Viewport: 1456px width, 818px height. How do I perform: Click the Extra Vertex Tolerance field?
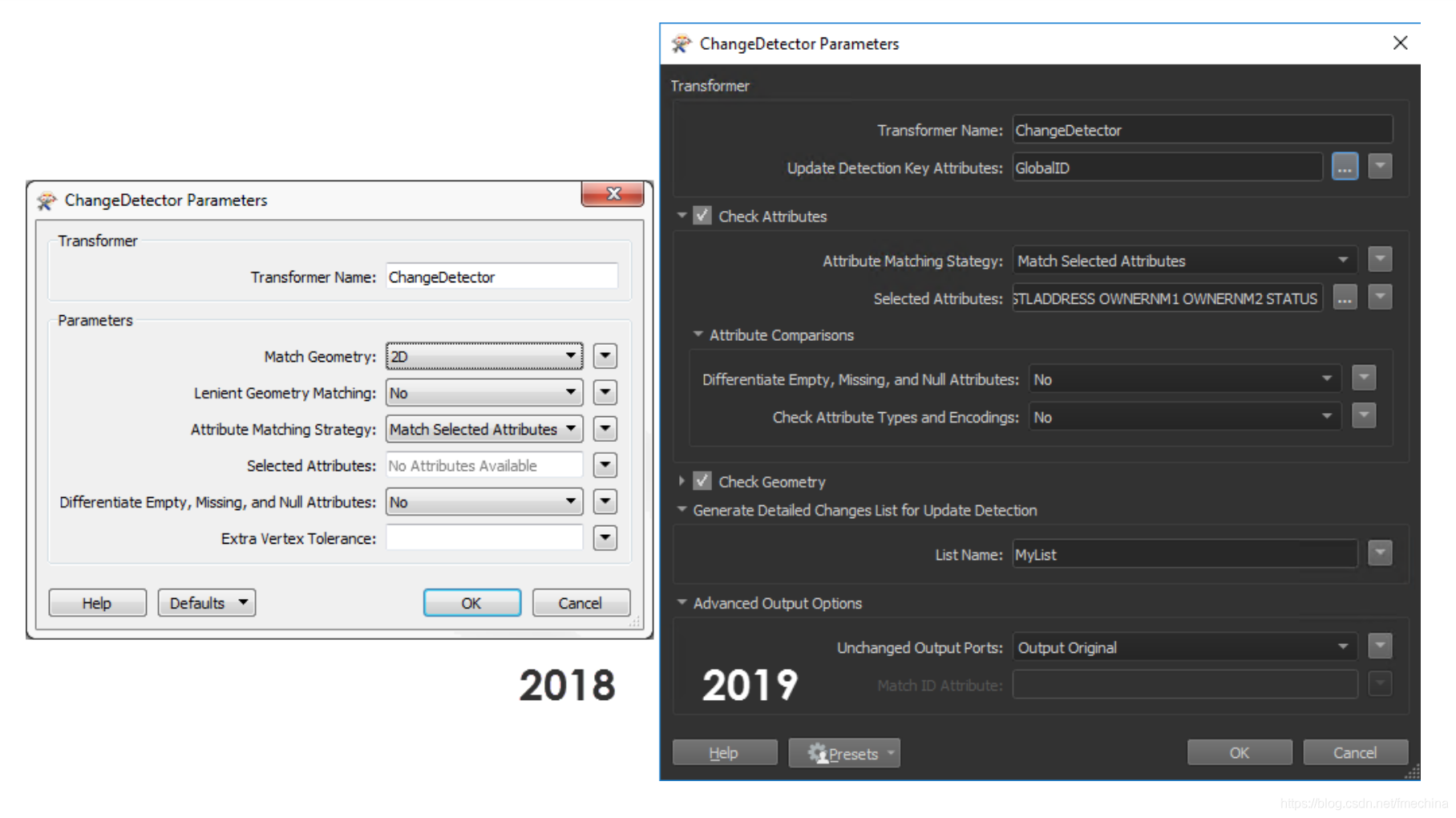coord(484,538)
